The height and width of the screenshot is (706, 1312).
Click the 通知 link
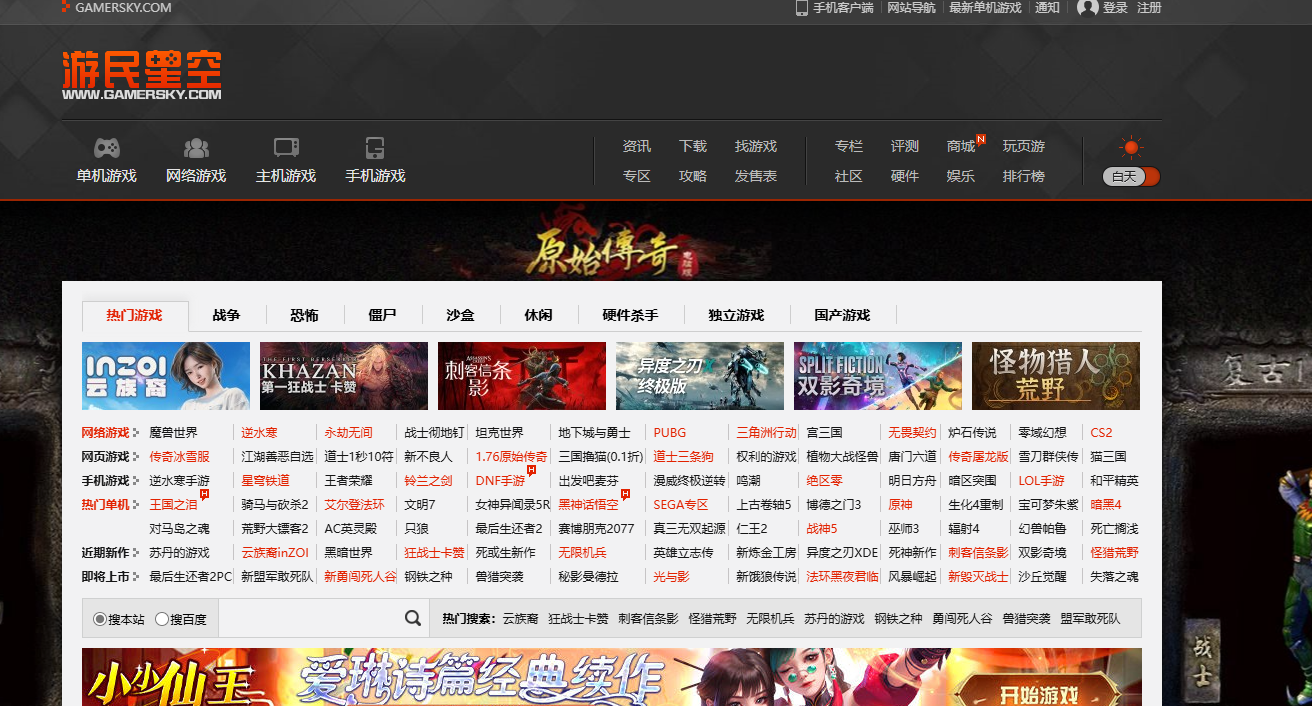[x=1047, y=8]
